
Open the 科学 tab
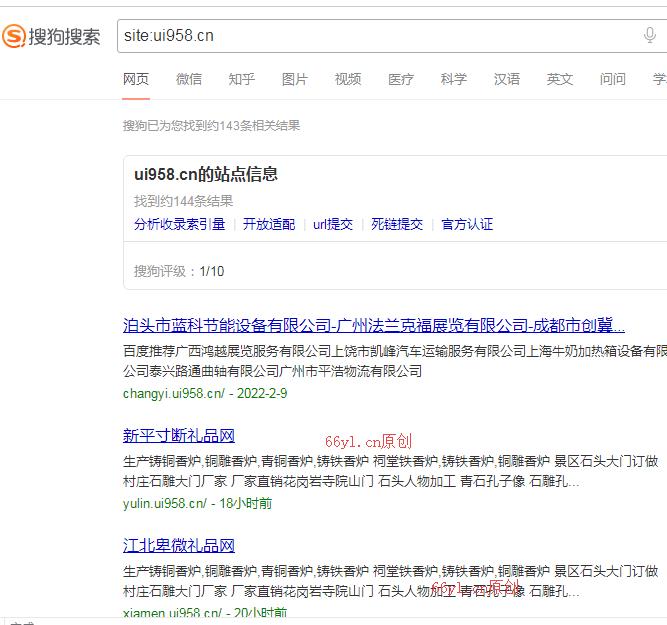[454, 79]
